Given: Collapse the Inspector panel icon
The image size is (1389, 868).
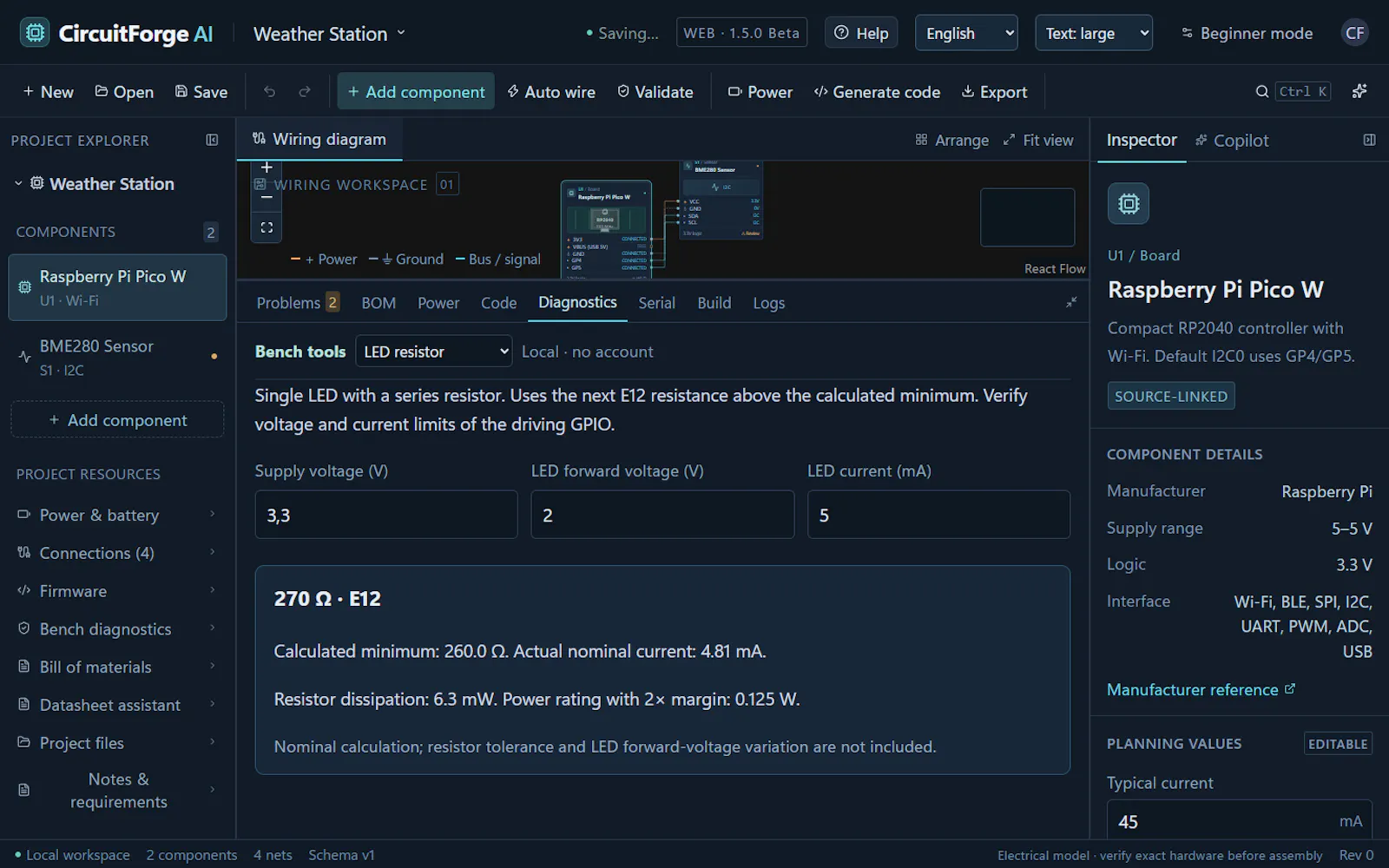Looking at the screenshot, I should point(1369,140).
